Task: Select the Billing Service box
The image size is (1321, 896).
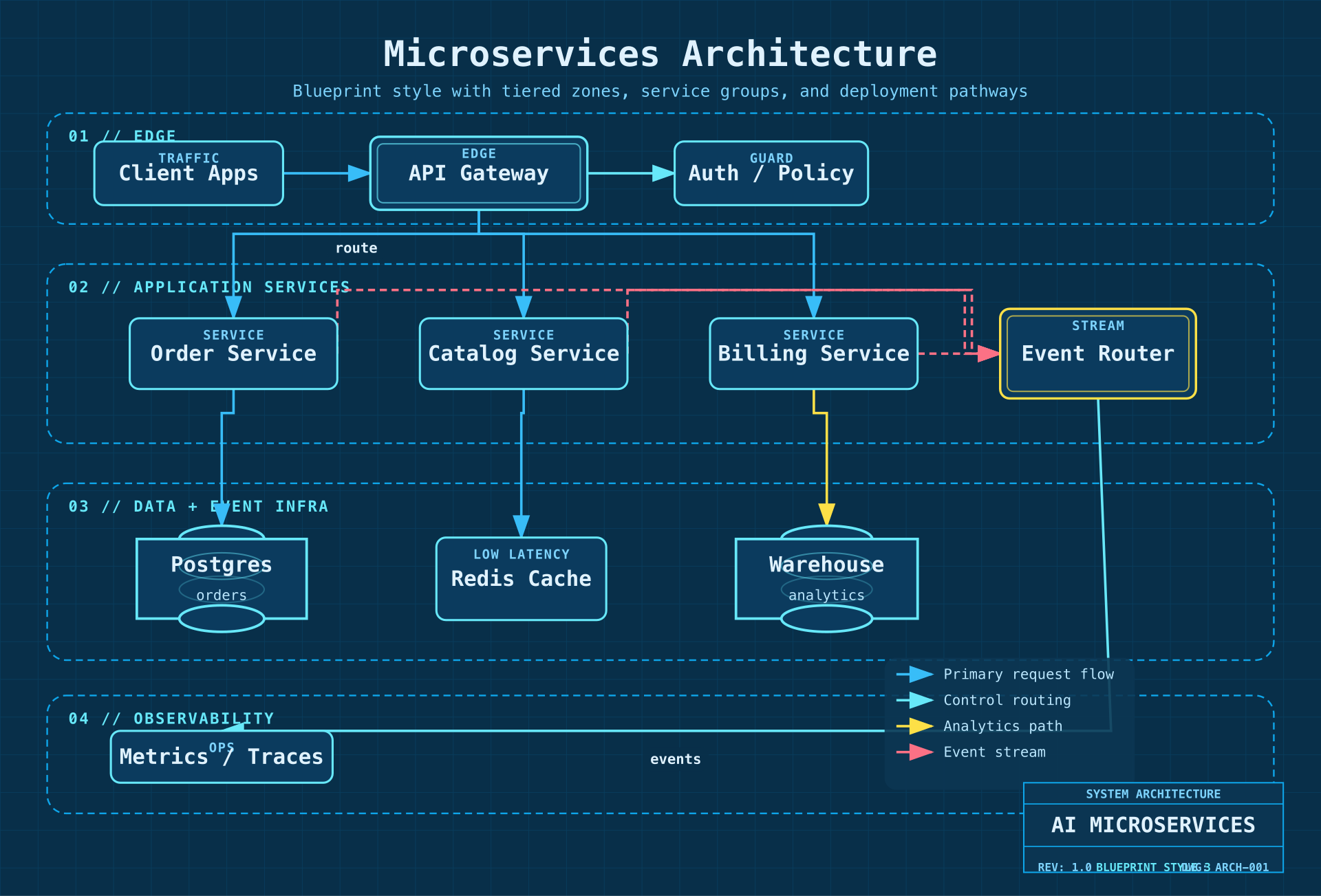Action: pyautogui.click(x=813, y=353)
